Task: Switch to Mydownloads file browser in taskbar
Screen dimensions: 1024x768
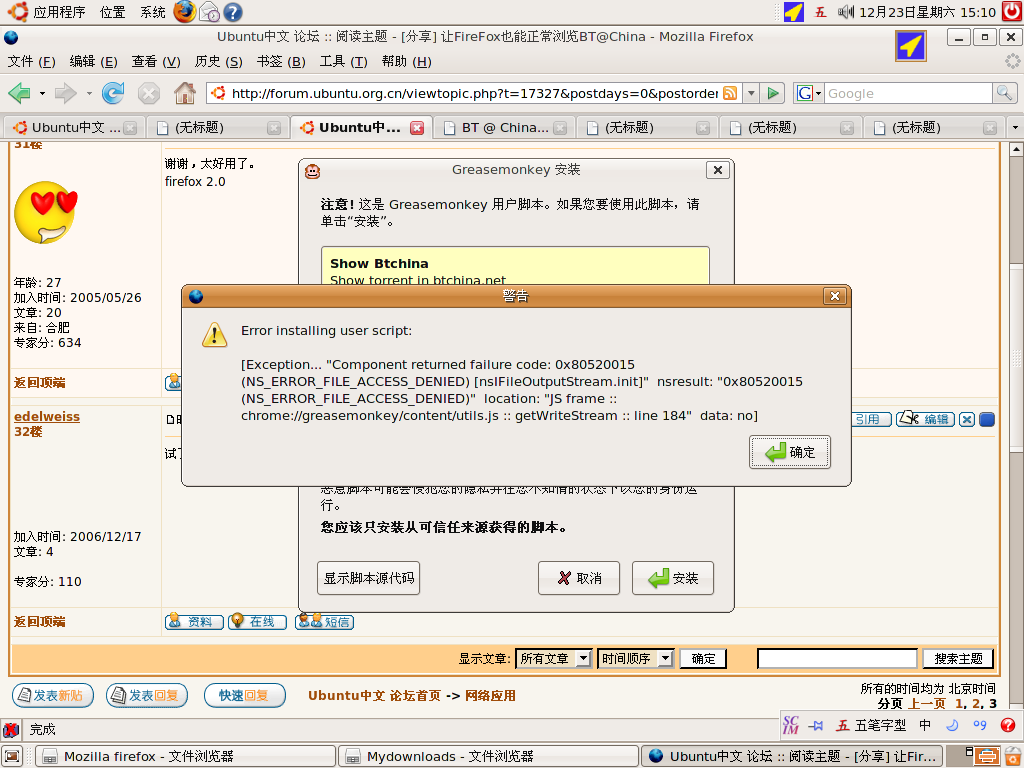Action: (488, 756)
